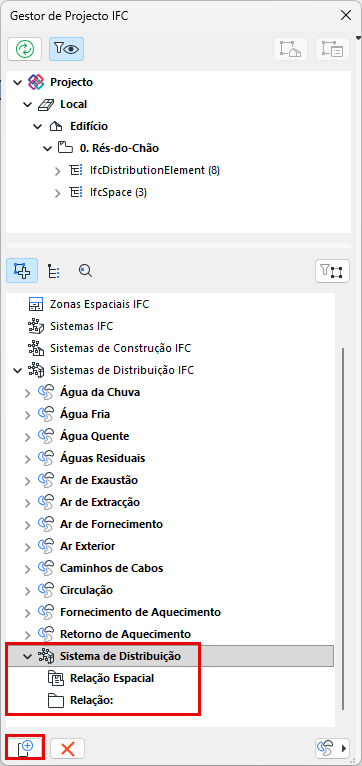Image resolution: width=362 pixels, height=766 pixels.
Task: Collapse the Edifício tree node
Action: [38, 126]
